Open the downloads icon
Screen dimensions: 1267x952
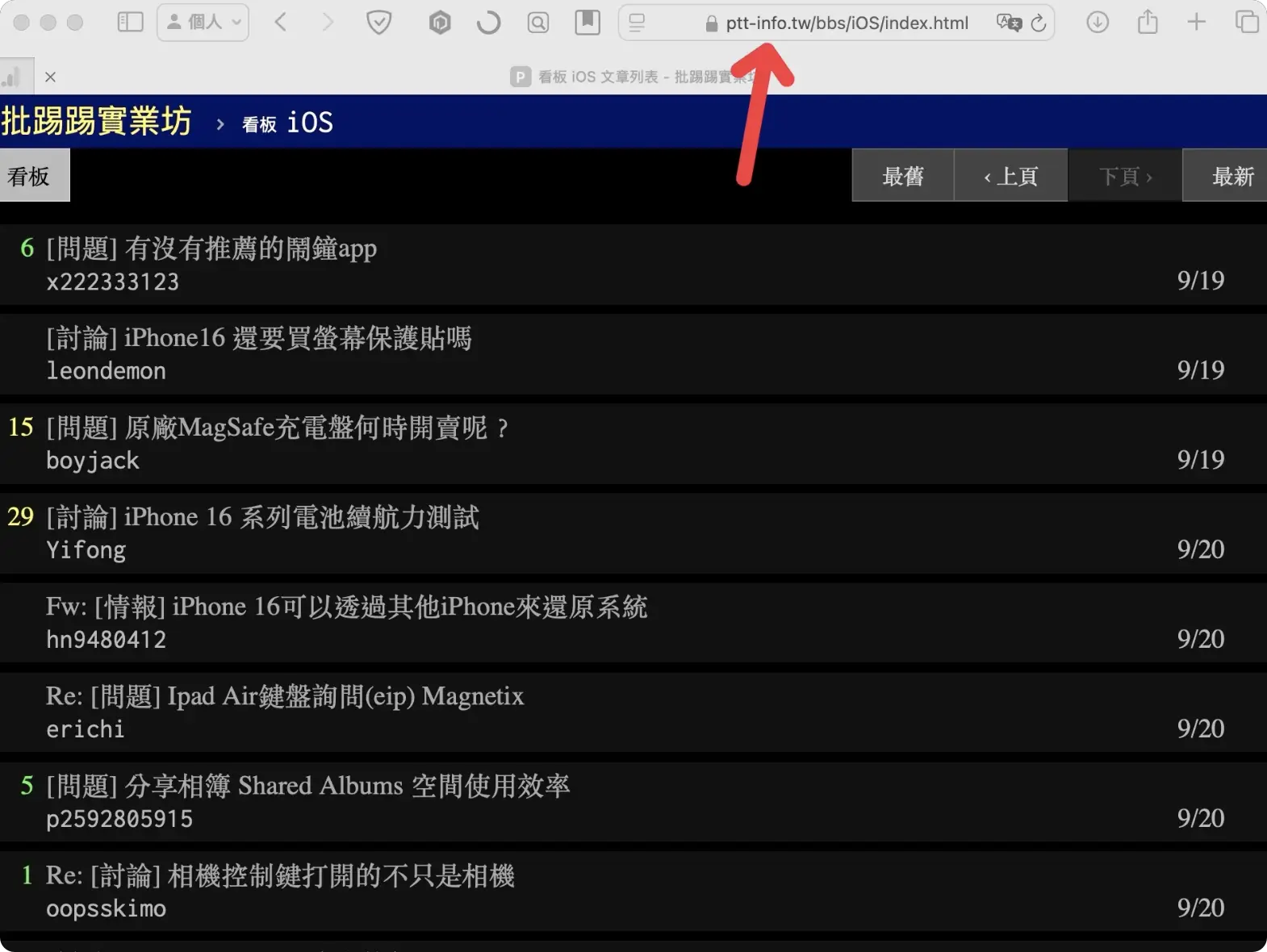click(x=1098, y=22)
